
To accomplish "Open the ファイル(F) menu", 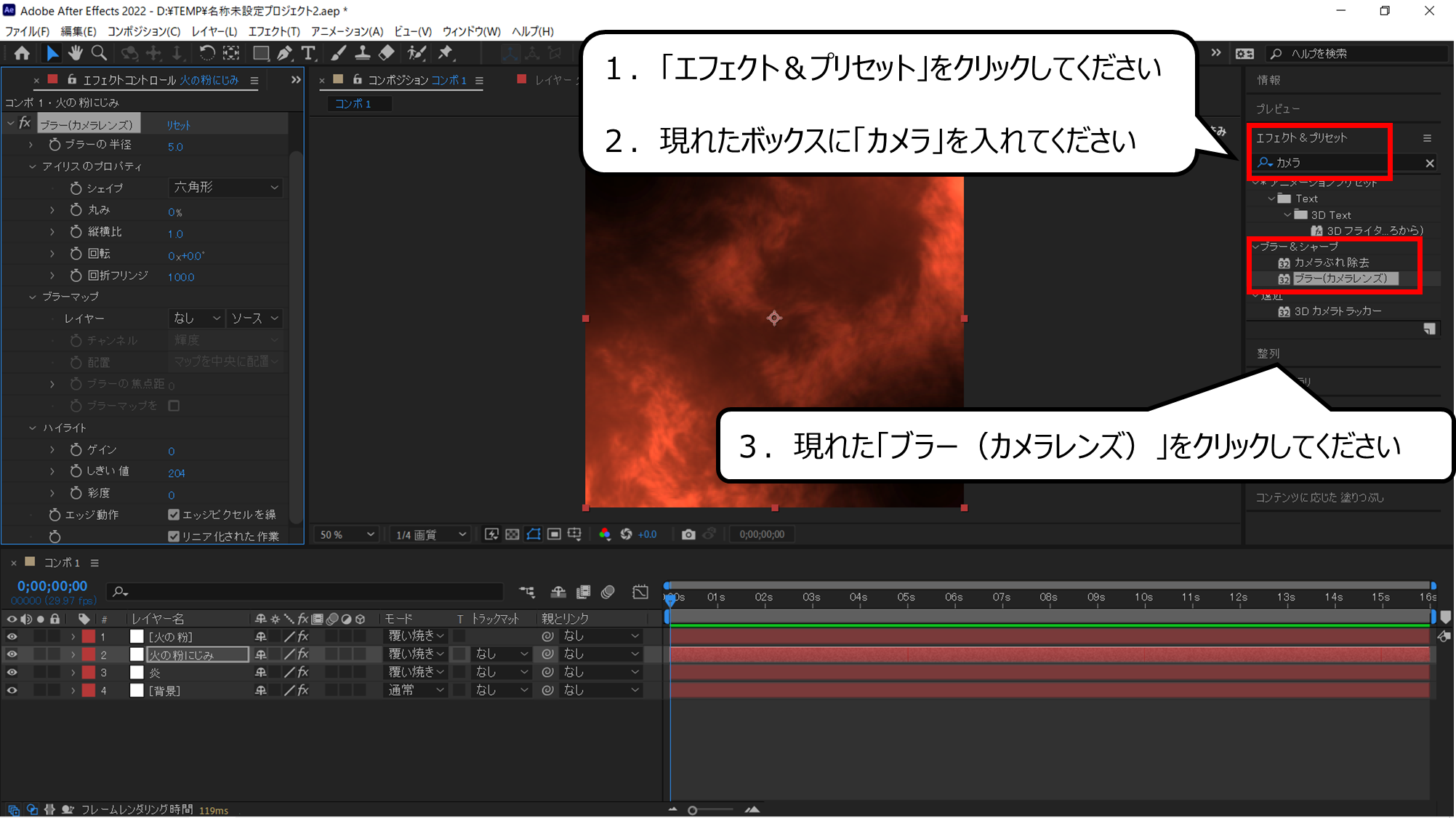I will pyautogui.click(x=28, y=31).
